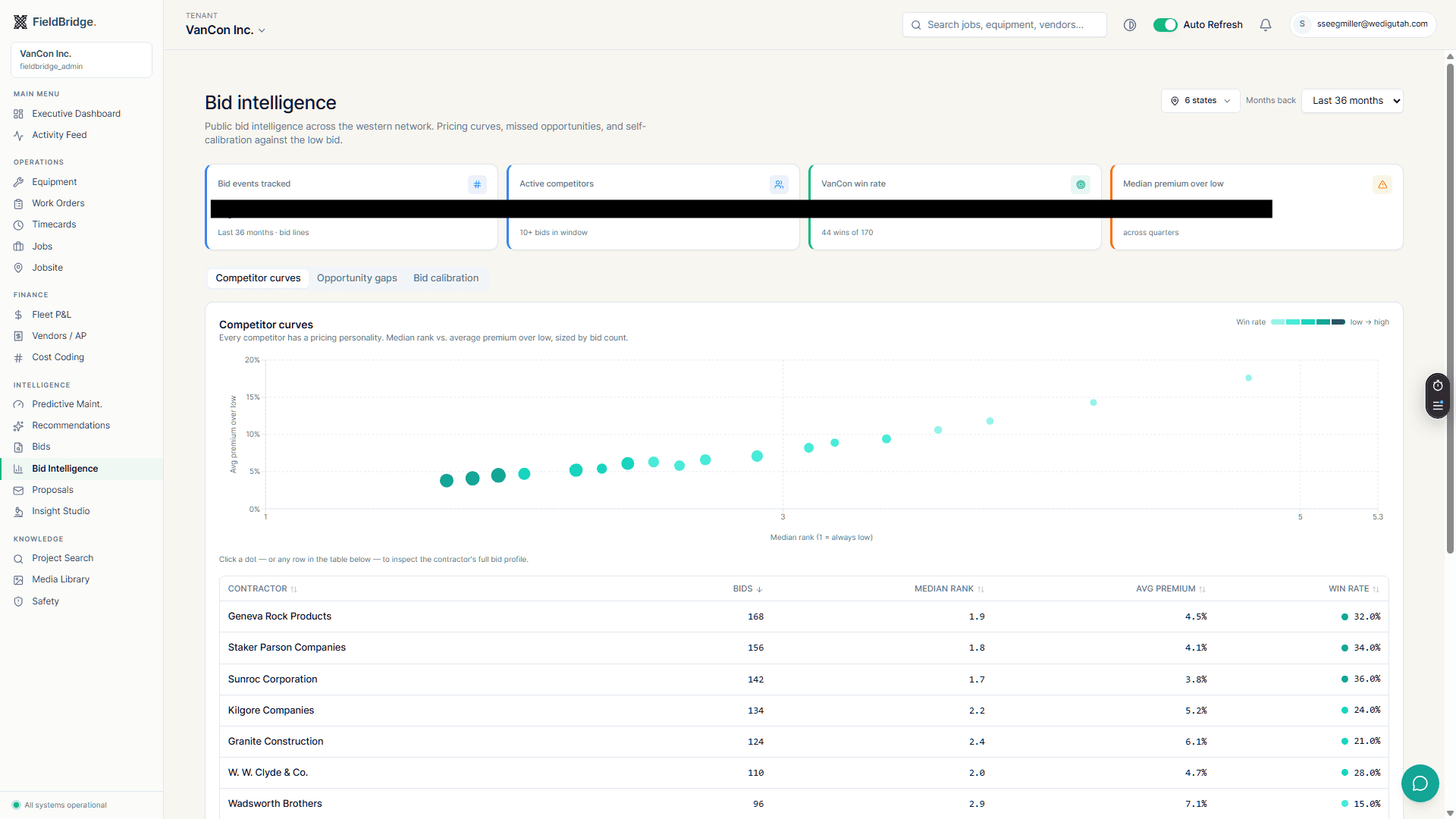Open the Granite Construction row
Screen dimensions: 1456x819
[x=804, y=742]
